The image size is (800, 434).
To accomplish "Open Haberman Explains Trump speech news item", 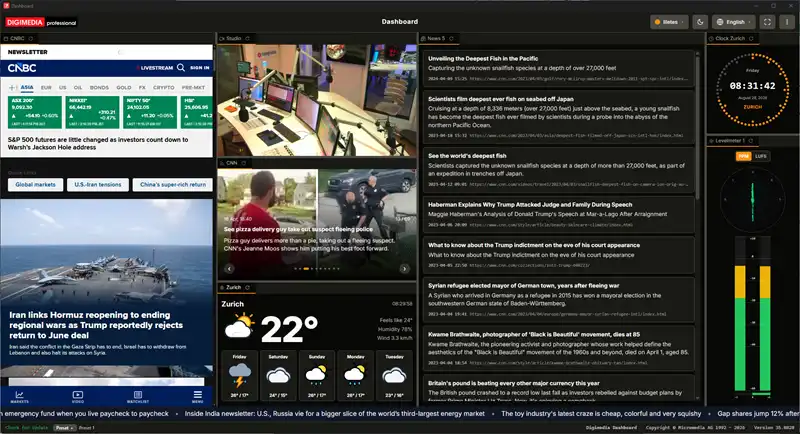I will click(559, 214).
